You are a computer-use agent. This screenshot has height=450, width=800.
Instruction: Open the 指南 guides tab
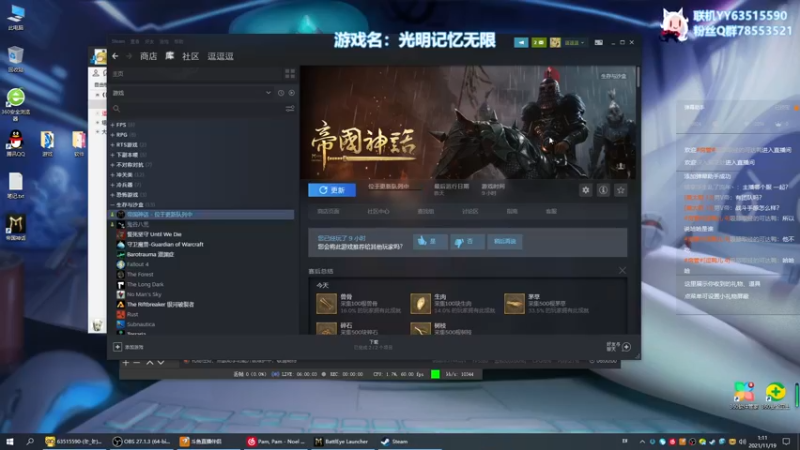tap(512, 211)
